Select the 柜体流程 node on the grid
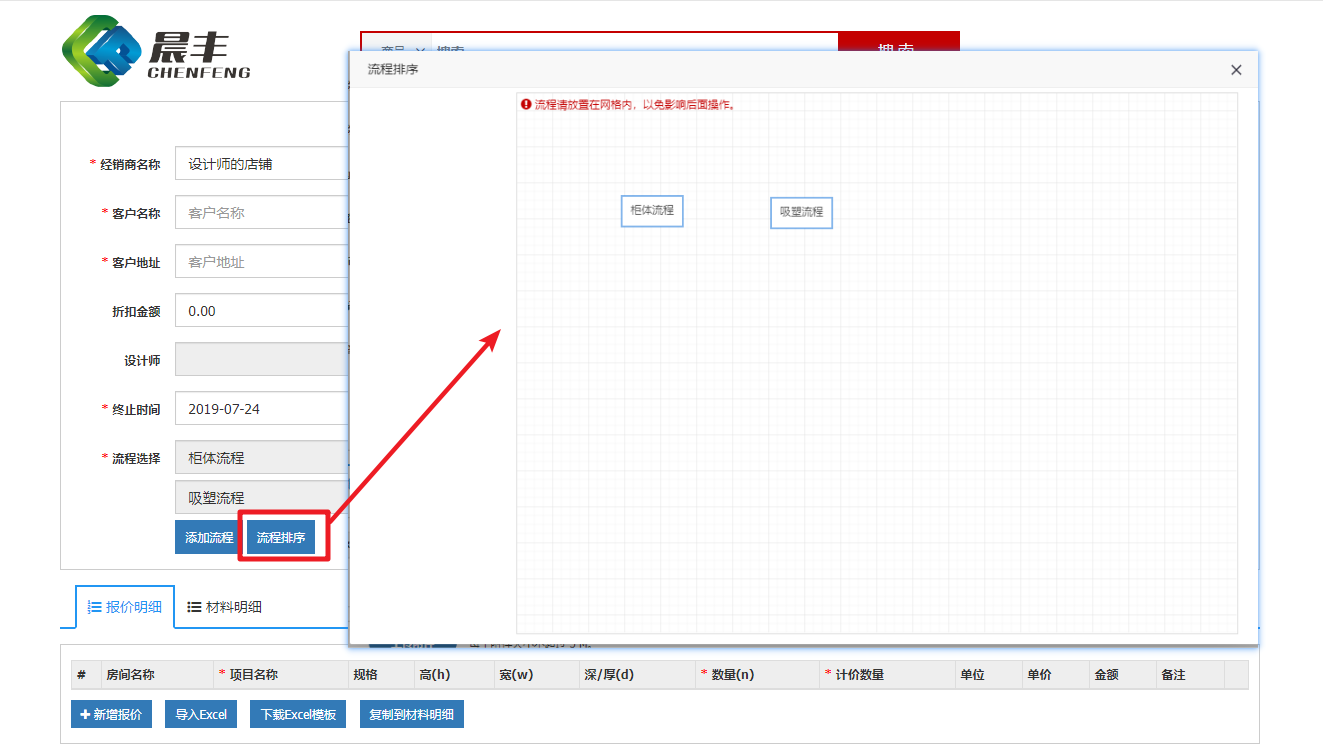 coord(652,211)
